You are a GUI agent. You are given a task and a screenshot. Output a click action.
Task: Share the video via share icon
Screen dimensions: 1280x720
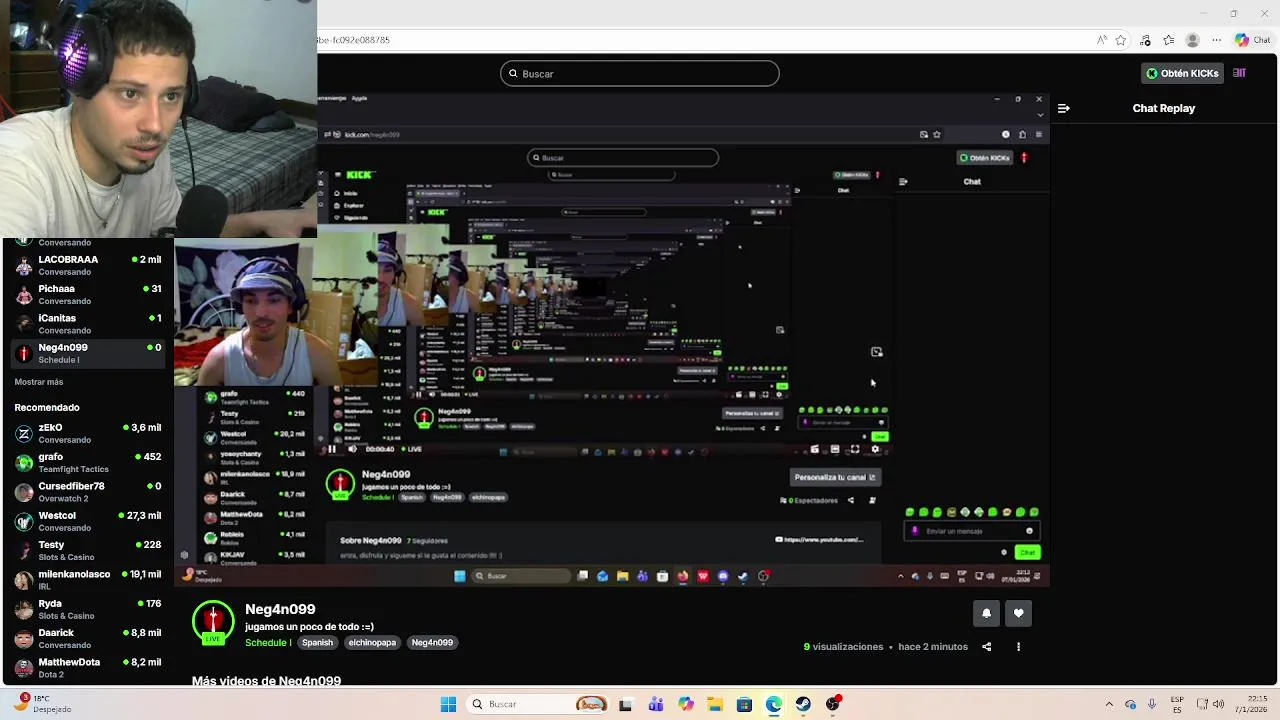pos(986,647)
